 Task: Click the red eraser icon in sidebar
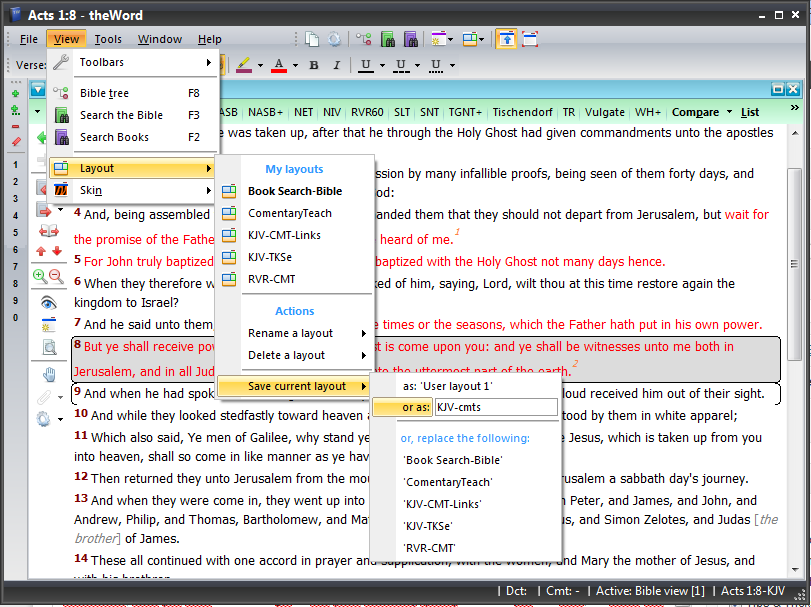16,142
